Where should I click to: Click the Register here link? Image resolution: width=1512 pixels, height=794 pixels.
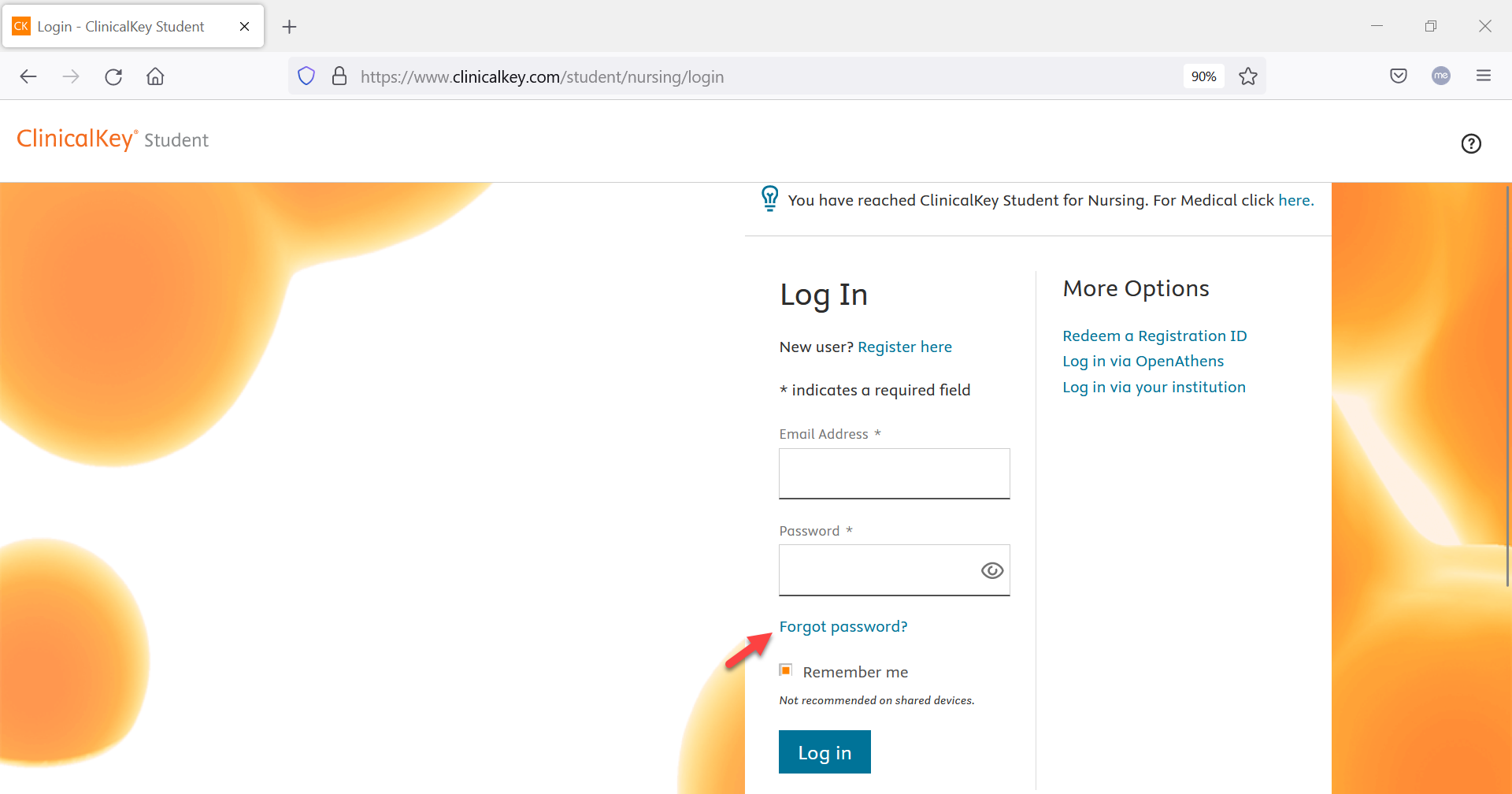(x=904, y=347)
